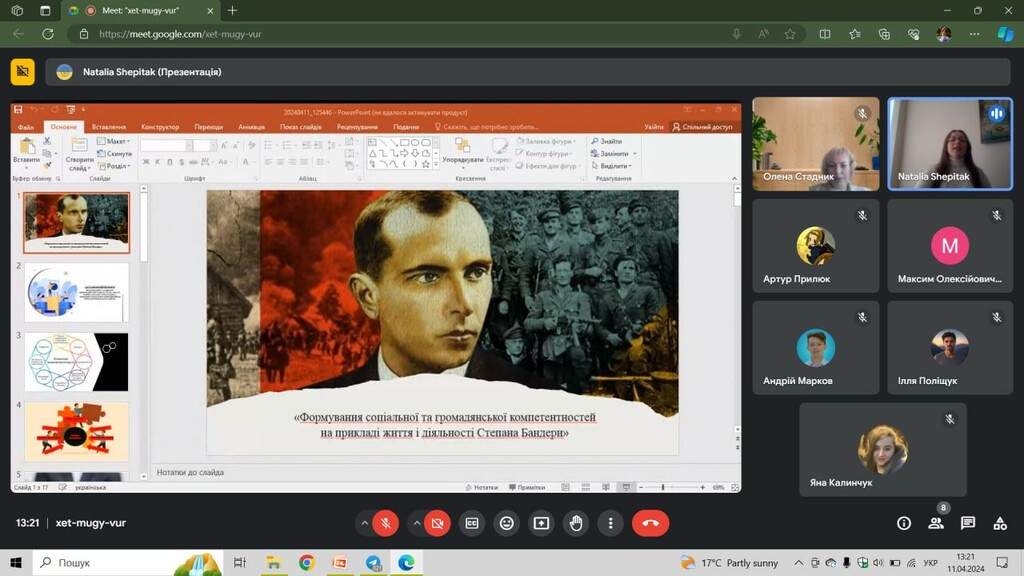Expand video settings arrow beside camera
This screenshot has height=576, width=1024.
416,523
